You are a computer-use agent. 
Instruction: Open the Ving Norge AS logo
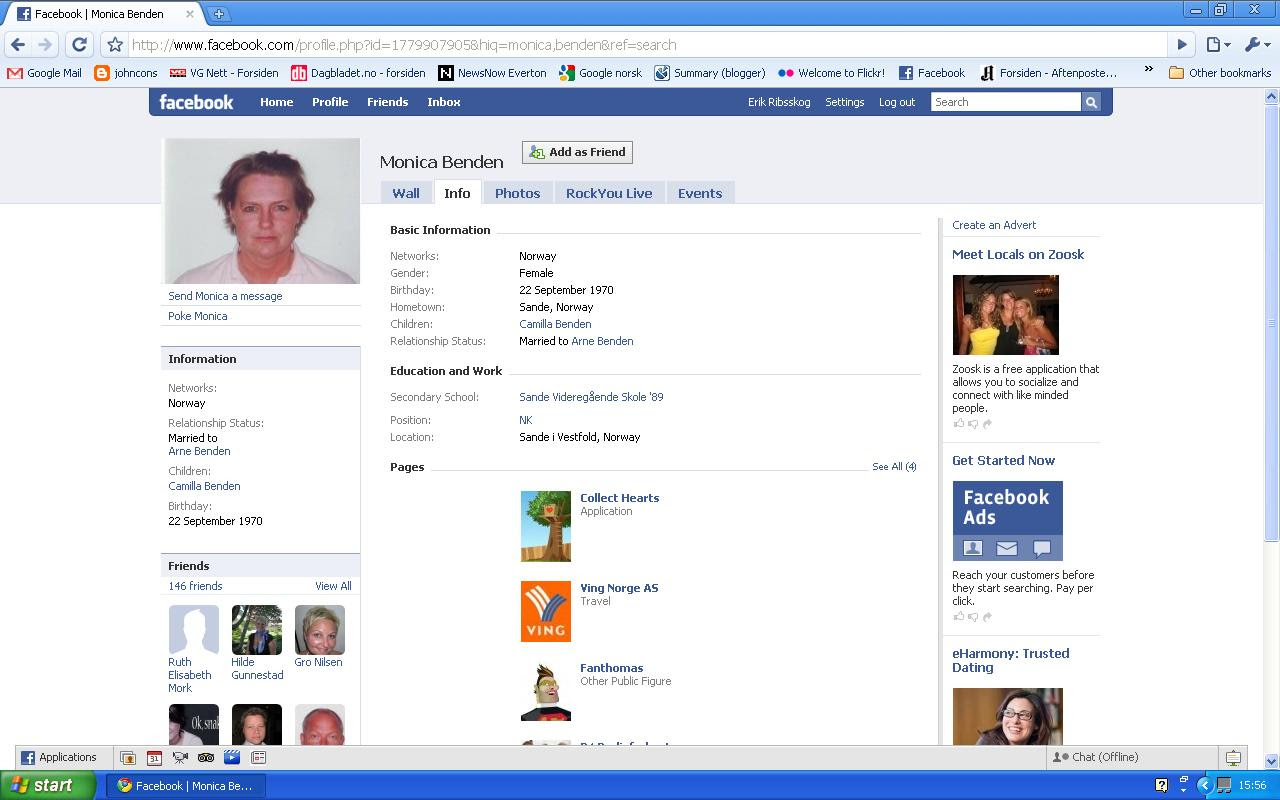pyautogui.click(x=546, y=611)
